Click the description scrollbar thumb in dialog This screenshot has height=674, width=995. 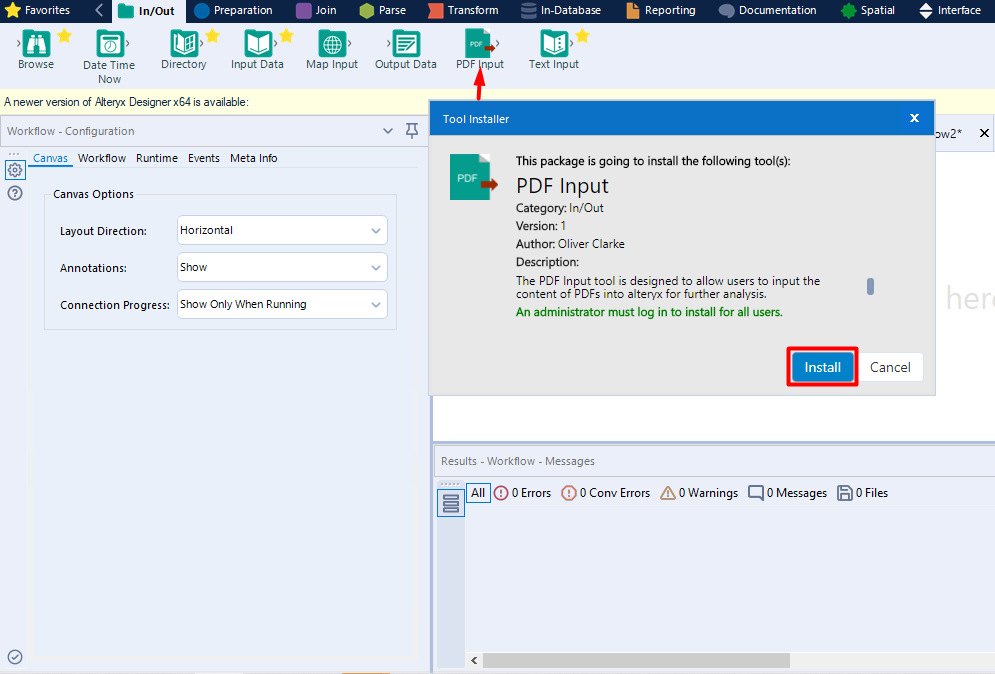click(870, 287)
